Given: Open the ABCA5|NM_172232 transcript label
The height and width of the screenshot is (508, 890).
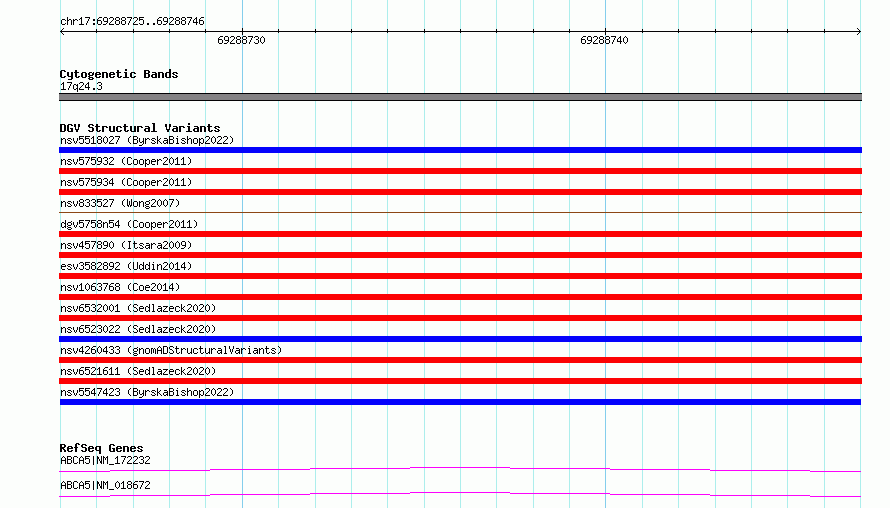Looking at the screenshot, I should pos(105,460).
